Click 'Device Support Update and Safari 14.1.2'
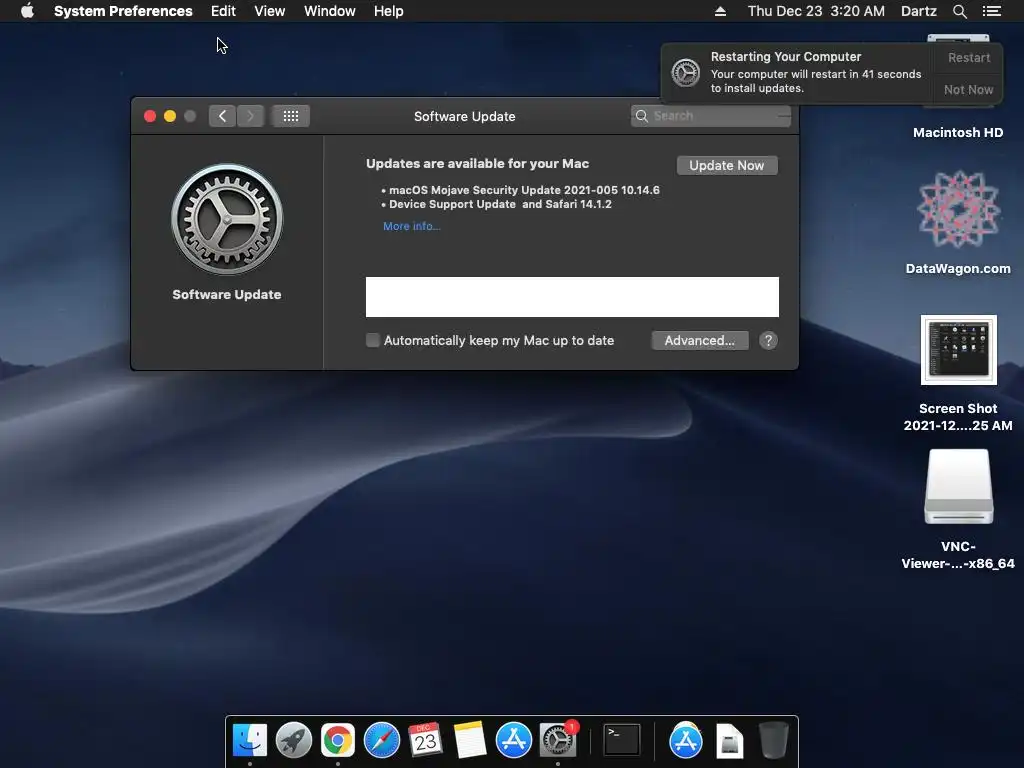 (x=500, y=204)
